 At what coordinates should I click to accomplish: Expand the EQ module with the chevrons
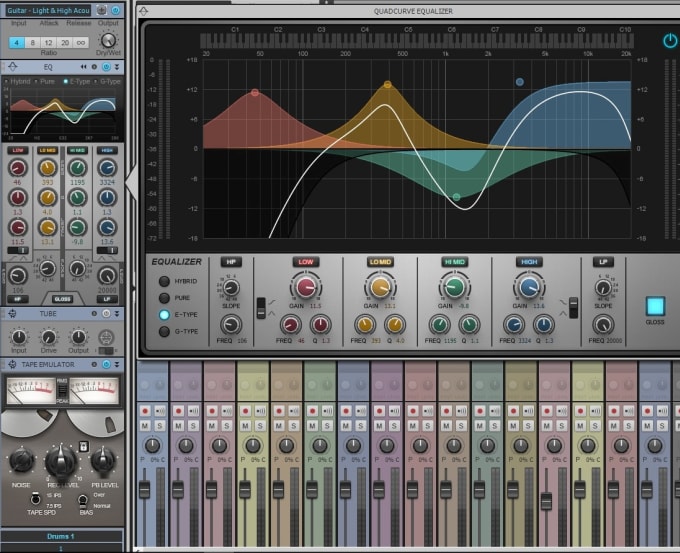tap(117, 67)
